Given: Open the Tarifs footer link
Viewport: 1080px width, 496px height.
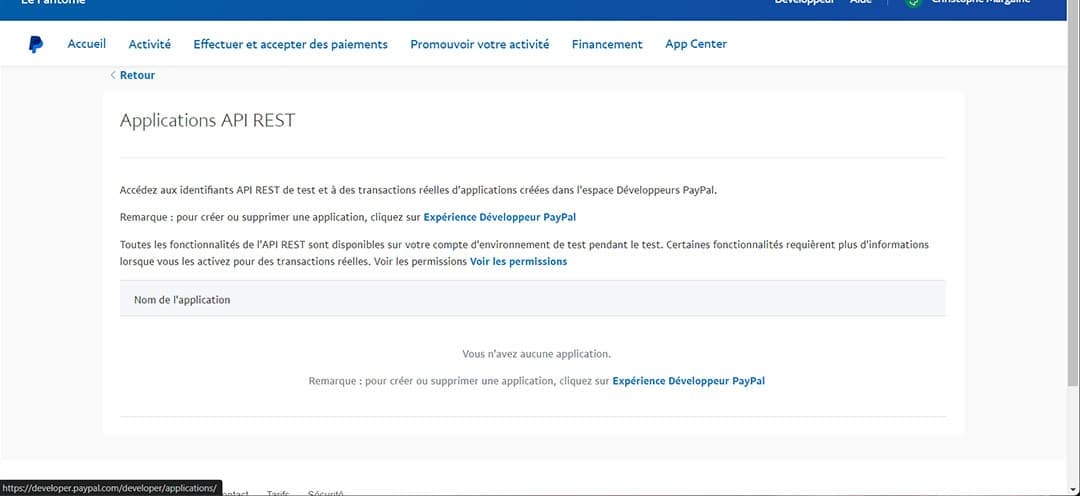Looking at the screenshot, I should (278, 492).
